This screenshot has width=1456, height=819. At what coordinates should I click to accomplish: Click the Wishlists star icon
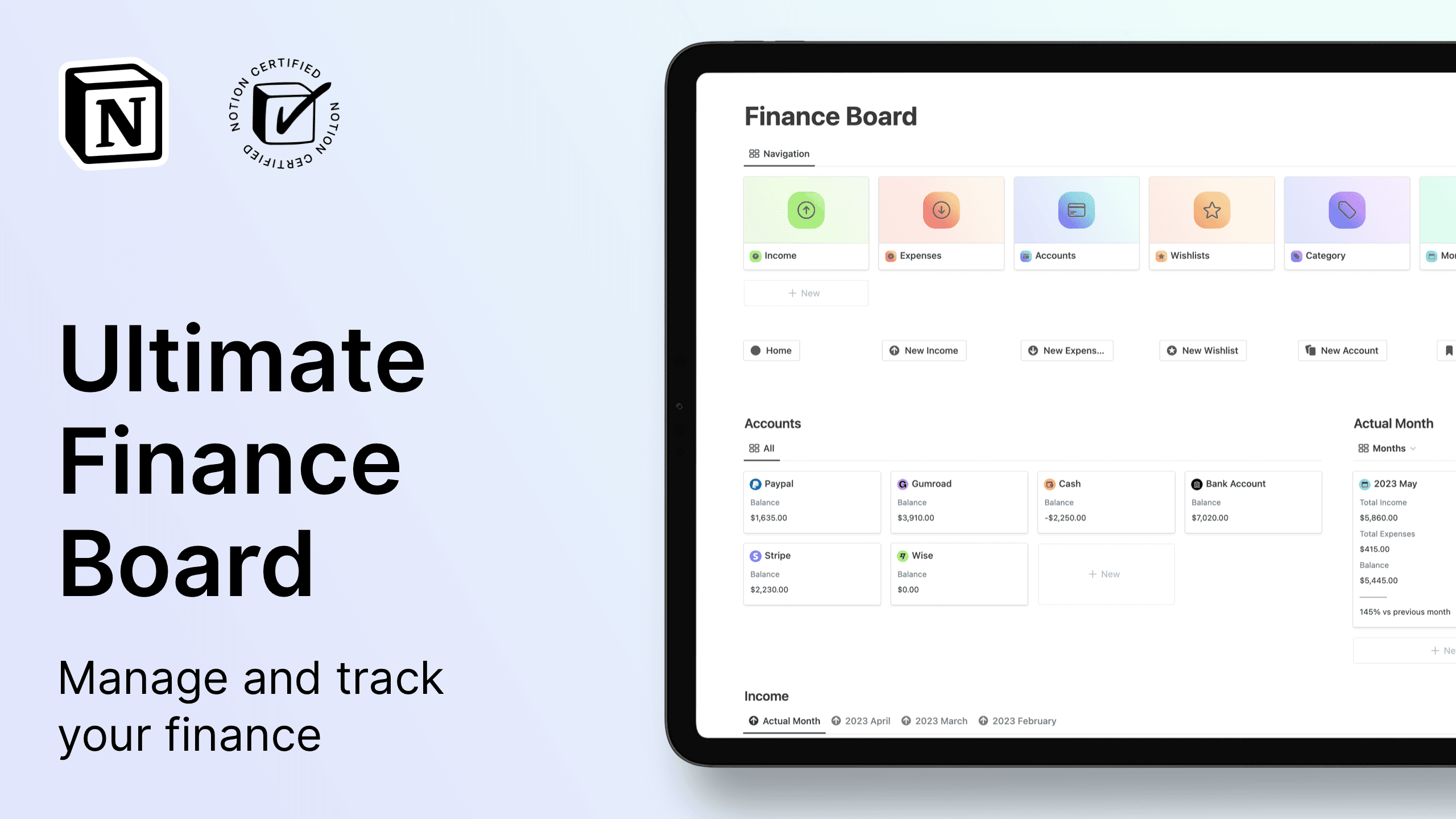(1212, 211)
